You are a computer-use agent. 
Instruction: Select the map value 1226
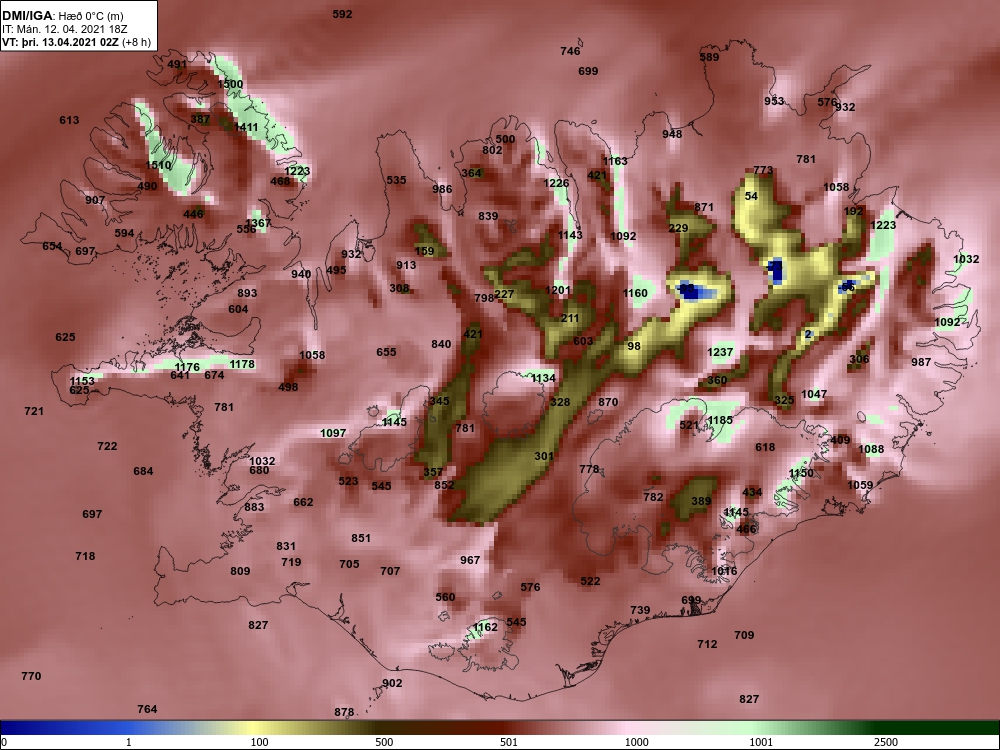pyautogui.click(x=555, y=183)
